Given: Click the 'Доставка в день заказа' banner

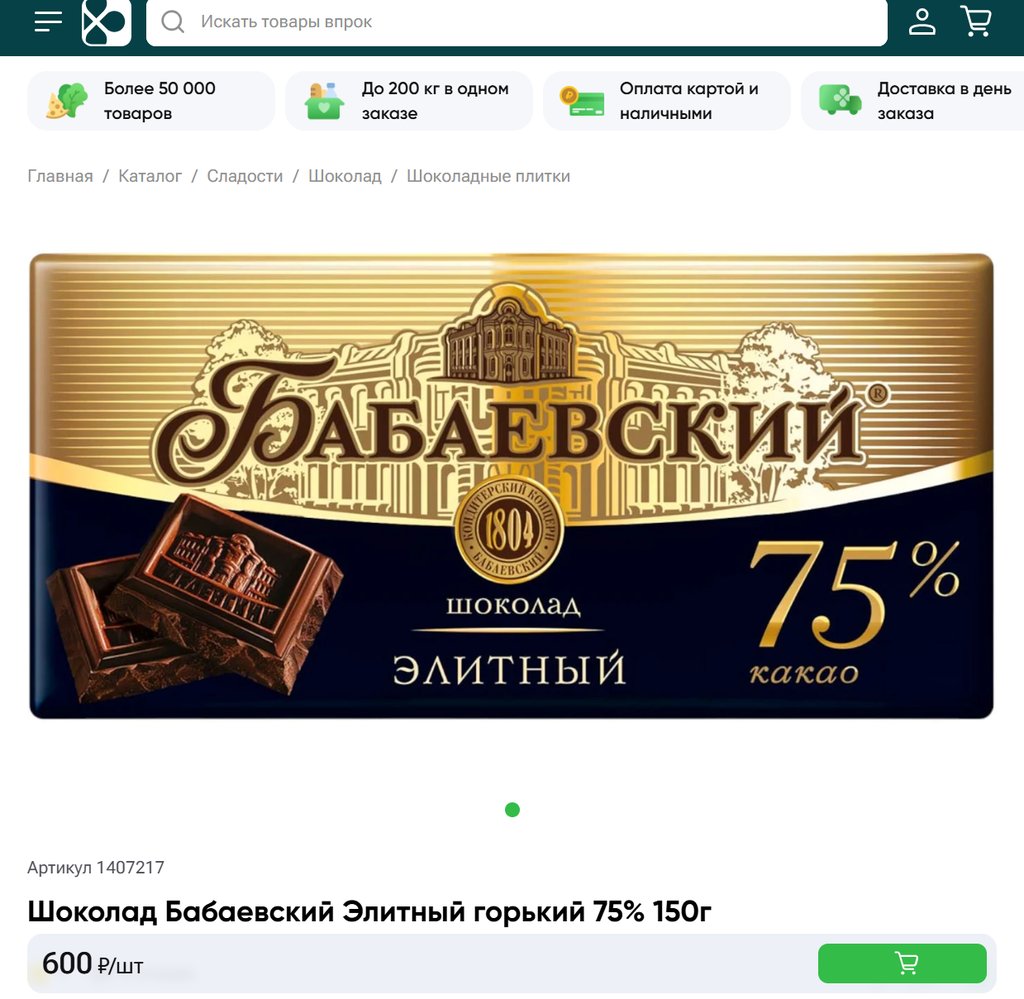Looking at the screenshot, I should (912, 101).
